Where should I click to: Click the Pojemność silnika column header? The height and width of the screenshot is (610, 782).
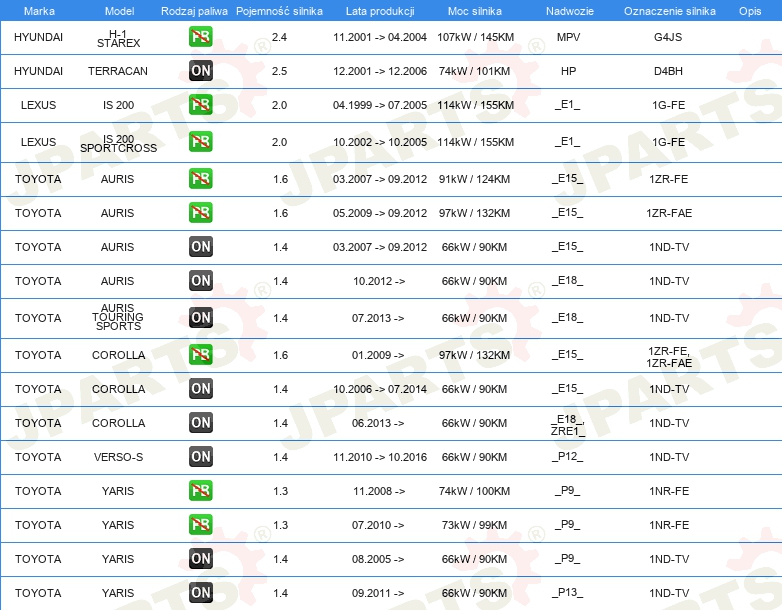279,11
